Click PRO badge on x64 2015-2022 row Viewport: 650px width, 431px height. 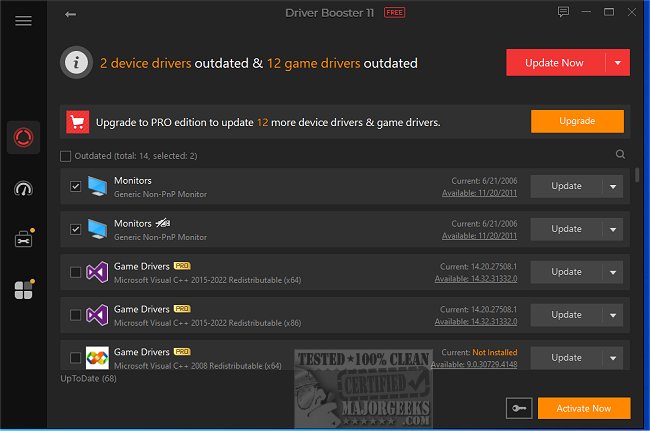point(182,266)
